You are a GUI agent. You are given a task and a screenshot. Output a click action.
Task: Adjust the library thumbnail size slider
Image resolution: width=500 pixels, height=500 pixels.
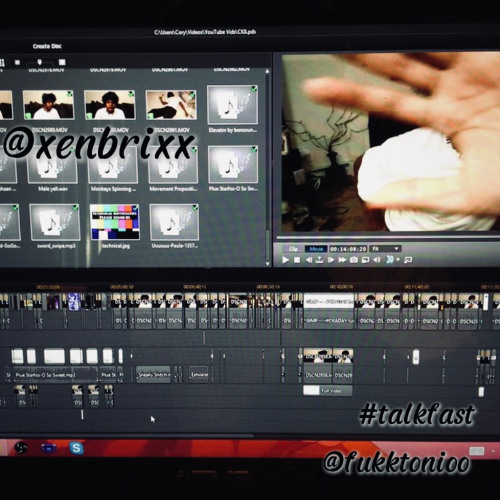click(x=40, y=62)
